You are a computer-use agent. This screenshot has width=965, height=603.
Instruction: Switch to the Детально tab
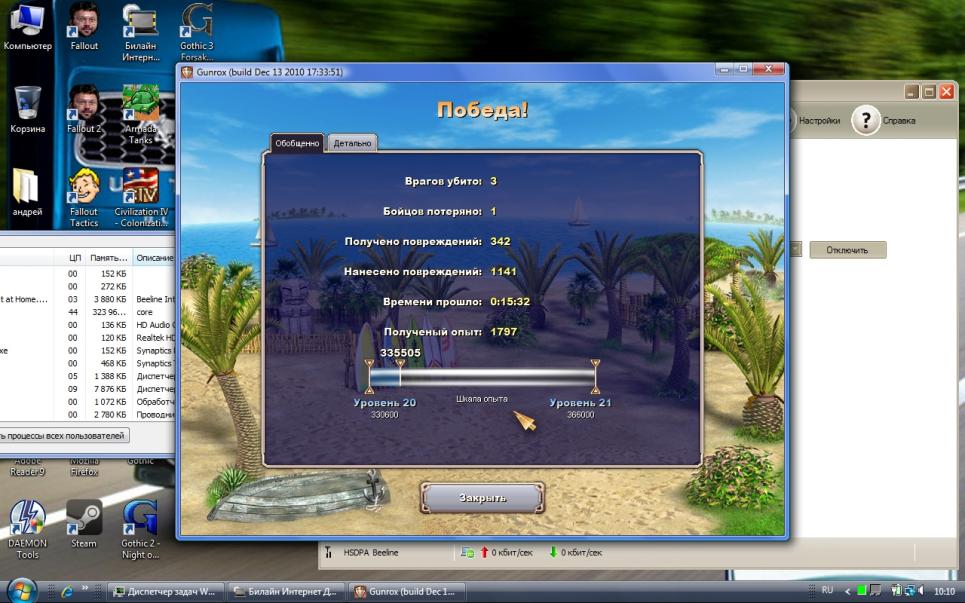point(352,143)
